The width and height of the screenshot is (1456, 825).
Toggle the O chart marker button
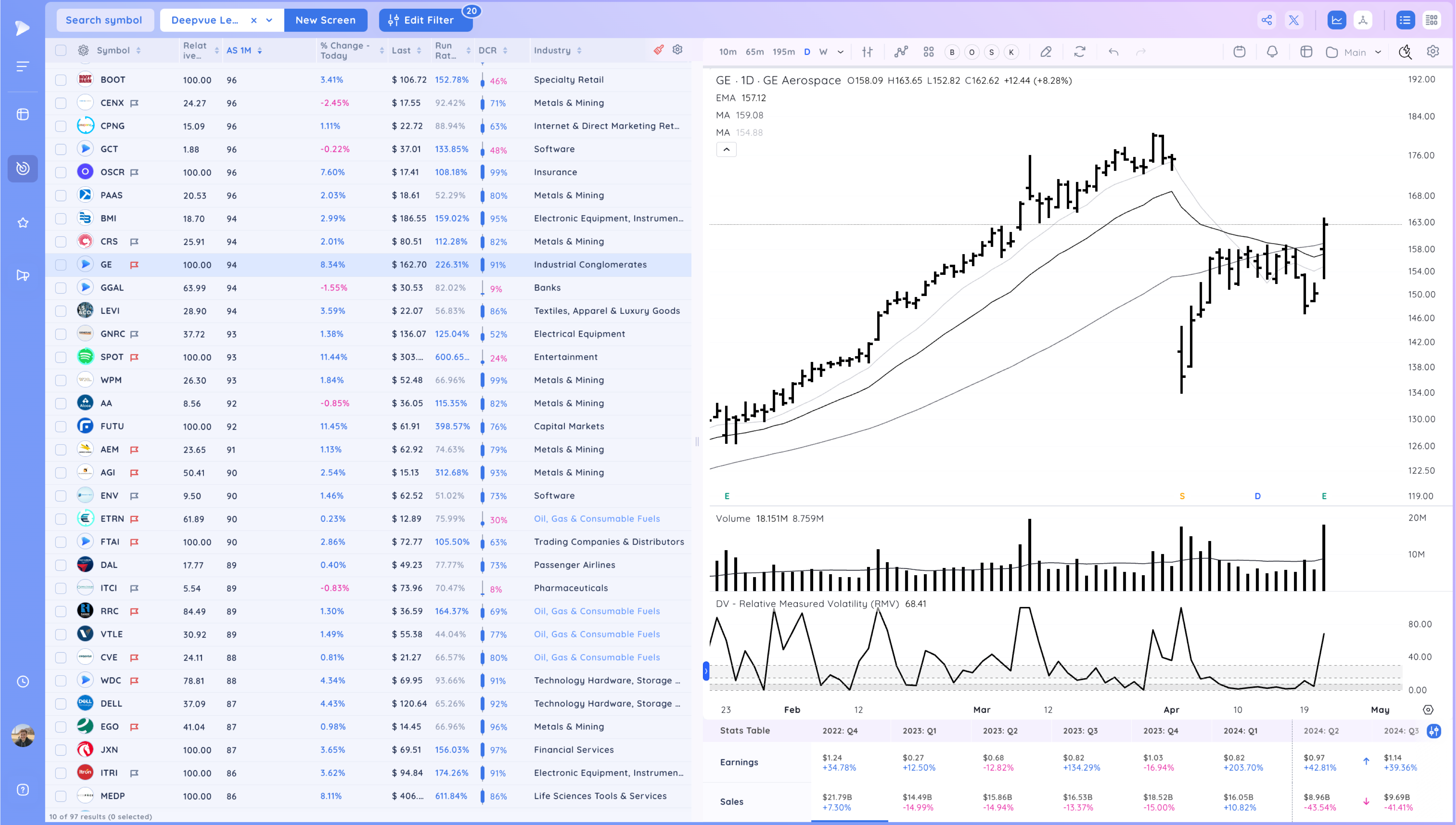[x=972, y=52]
